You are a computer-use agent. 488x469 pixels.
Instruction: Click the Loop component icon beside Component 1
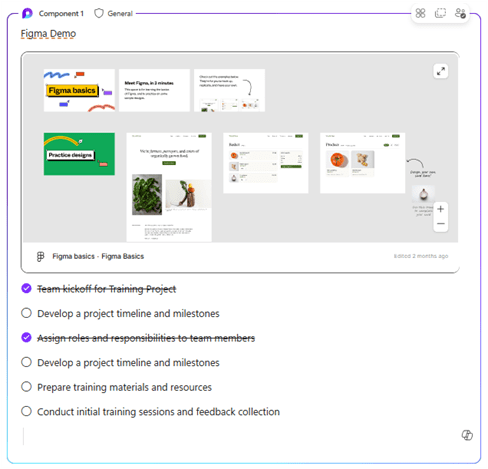pos(27,13)
